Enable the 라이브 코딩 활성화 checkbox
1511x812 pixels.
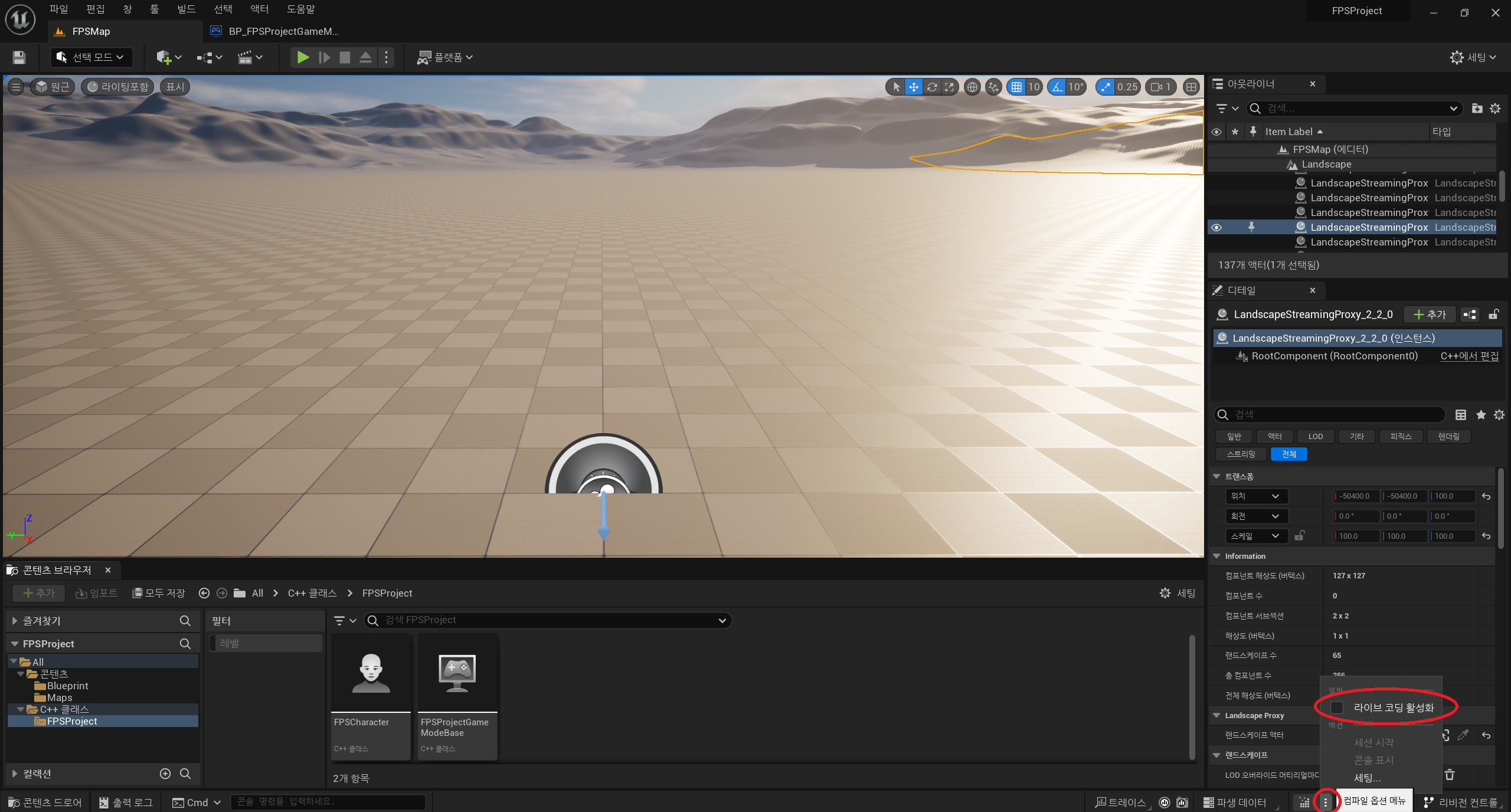pyautogui.click(x=1337, y=708)
